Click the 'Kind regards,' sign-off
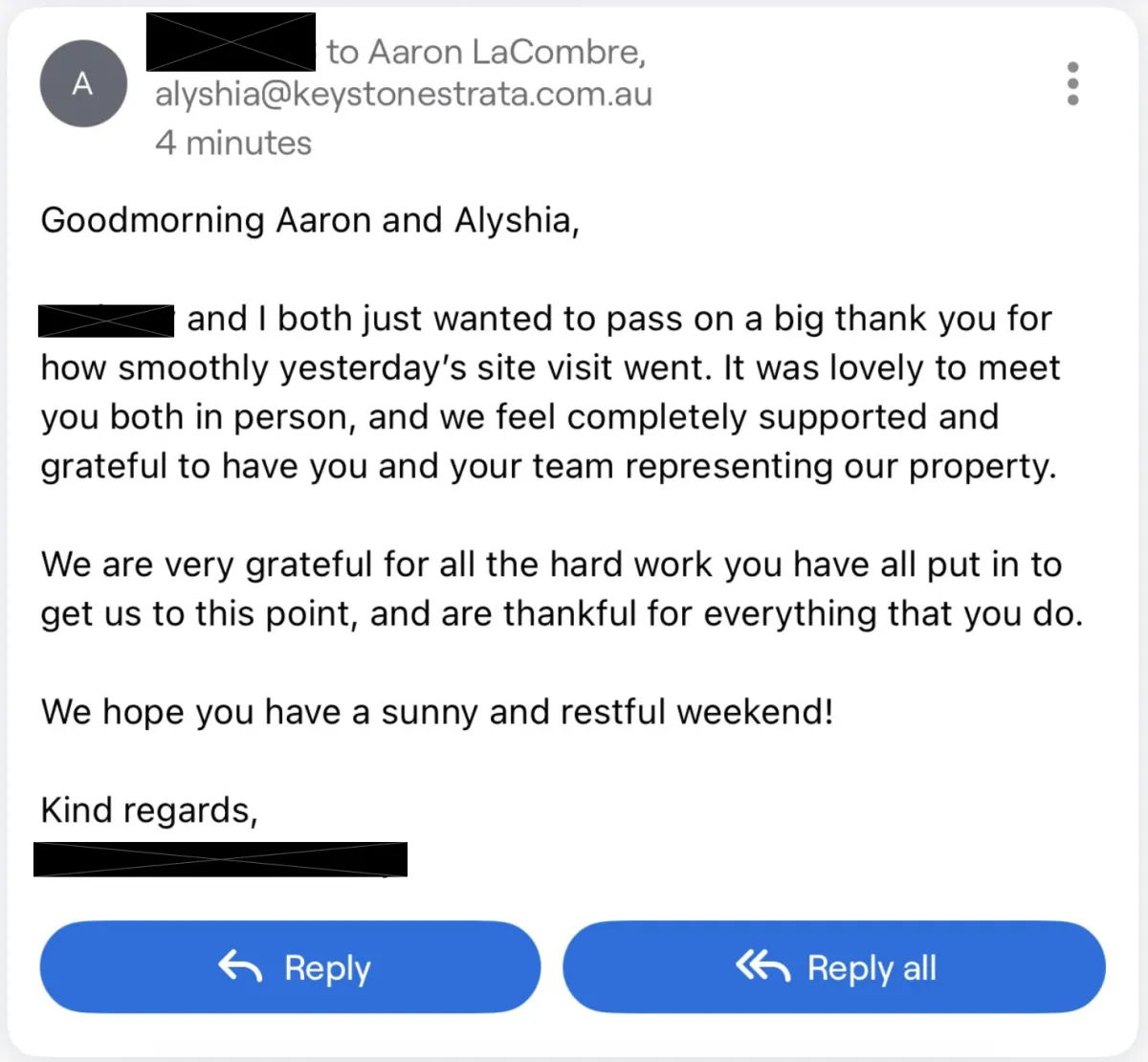The height and width of the screenshot is (1062, 1148). pyautogui.click(x=149, y=810)
